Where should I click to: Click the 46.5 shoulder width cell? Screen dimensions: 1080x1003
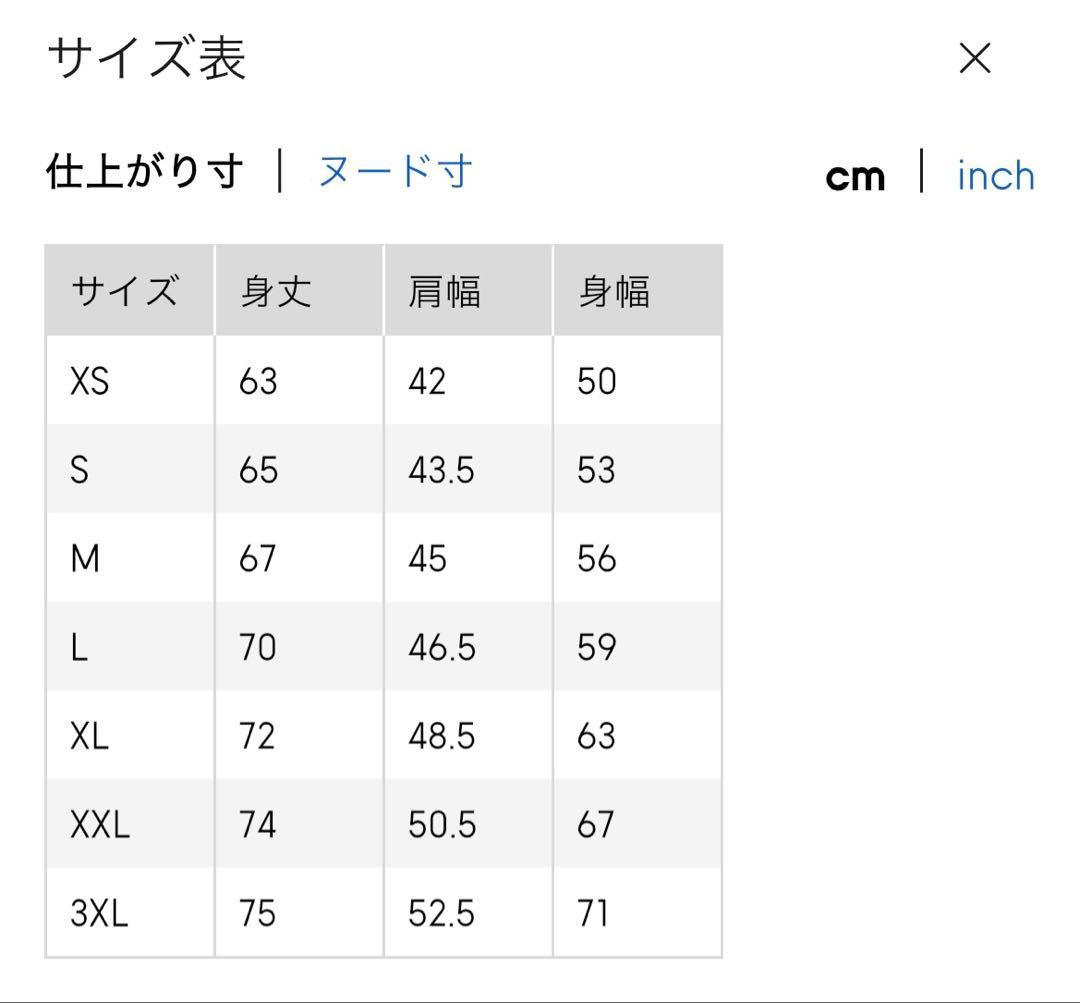441,648
